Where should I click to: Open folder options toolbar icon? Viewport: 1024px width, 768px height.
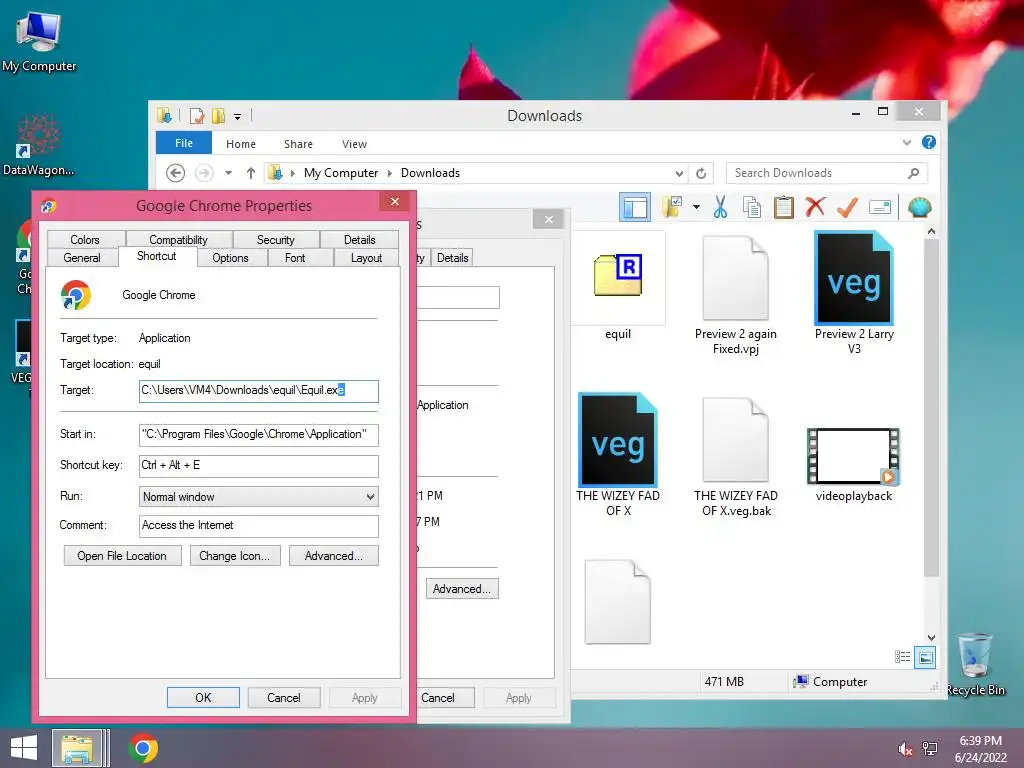(672, 207)
